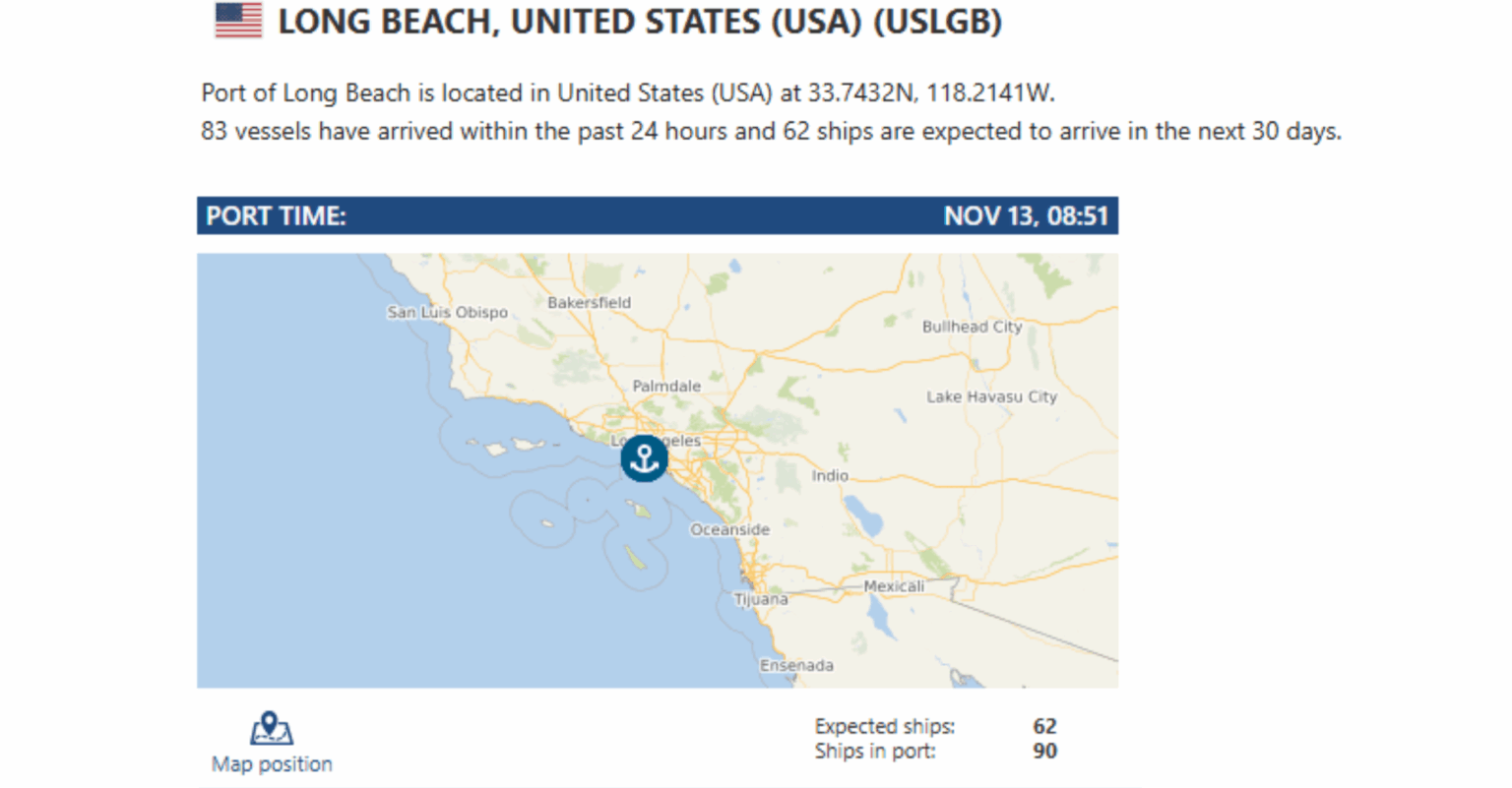Select Mexicali label on the map

pyautogui.click(x=894, y=586)
